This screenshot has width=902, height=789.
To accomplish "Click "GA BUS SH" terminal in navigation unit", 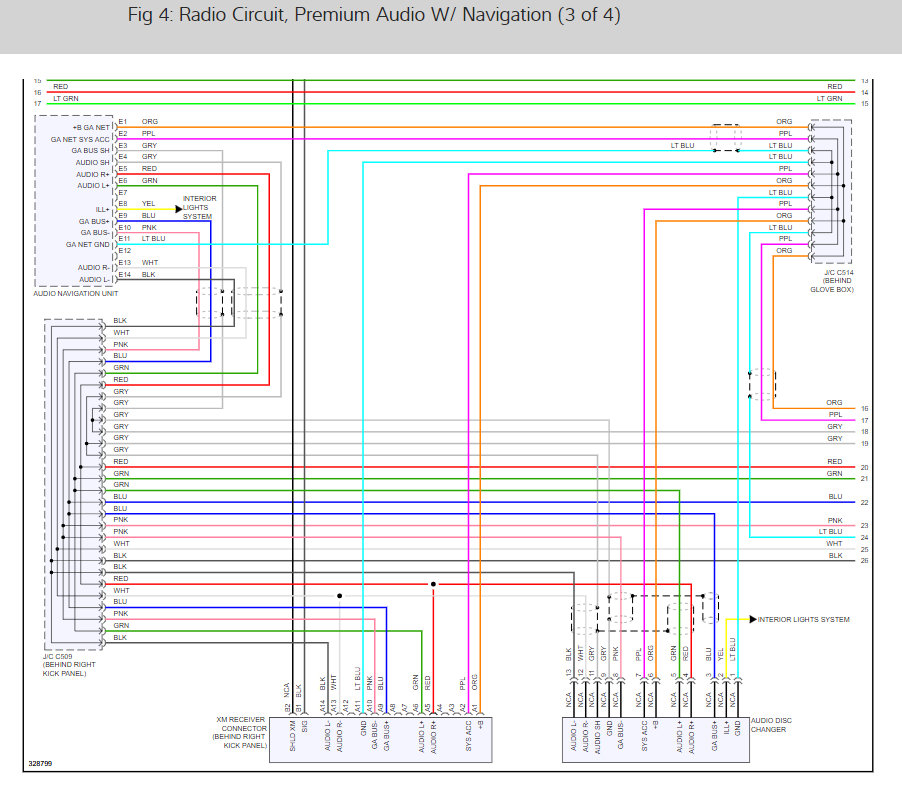I will (x=90, y=151).
